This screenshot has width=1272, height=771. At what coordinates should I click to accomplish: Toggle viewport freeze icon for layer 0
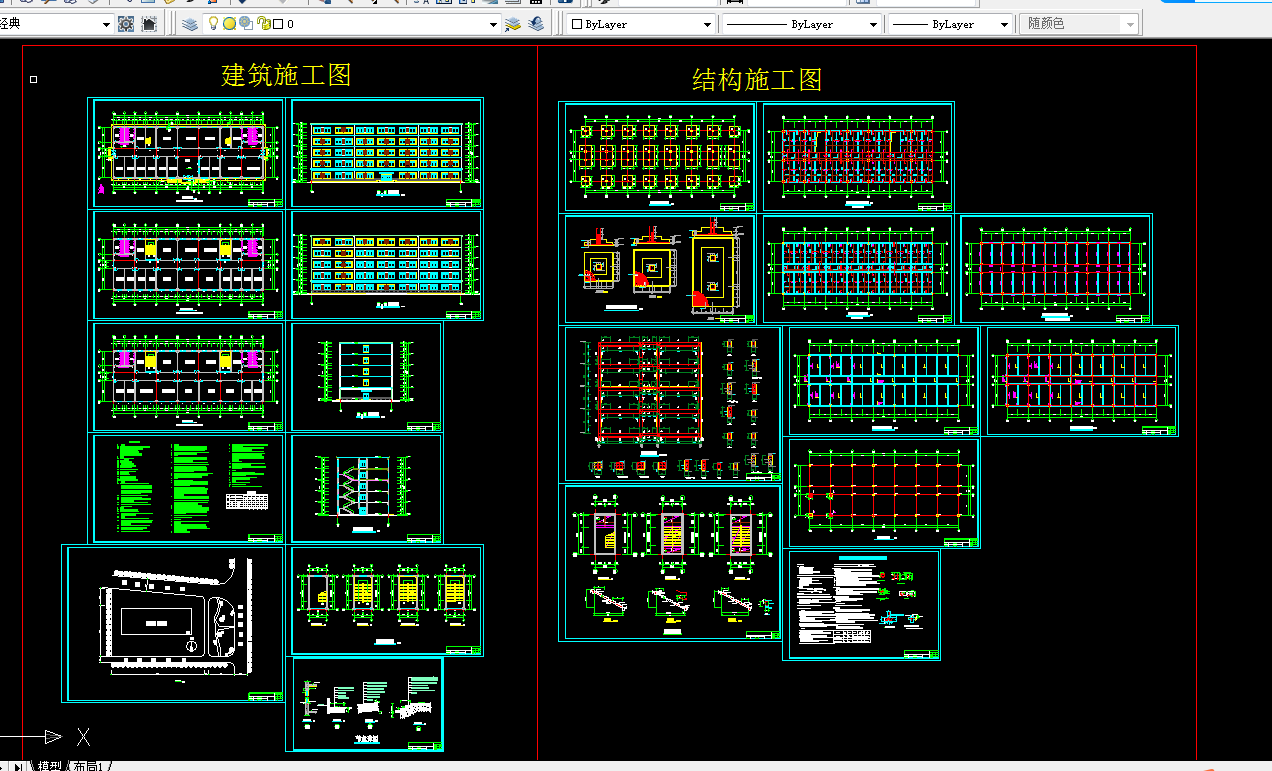[245, 24]
